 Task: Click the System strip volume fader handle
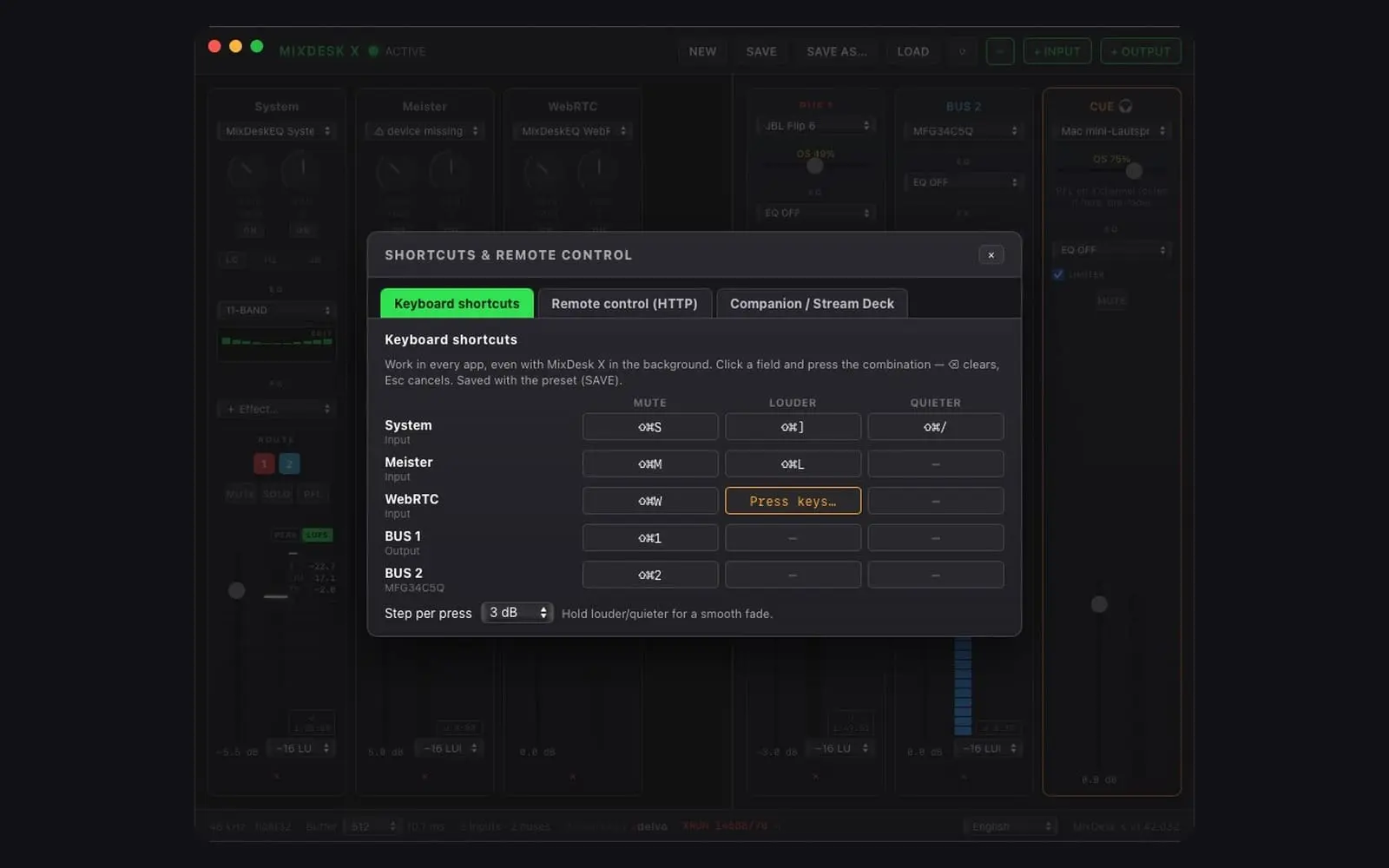pos(236,590)
